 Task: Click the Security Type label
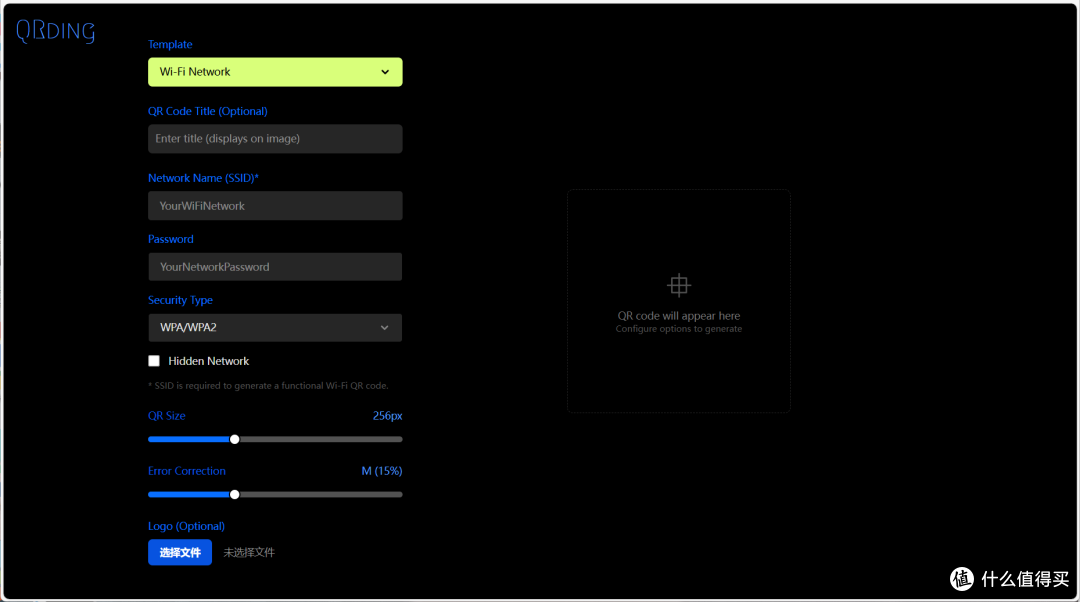(180, 300)
